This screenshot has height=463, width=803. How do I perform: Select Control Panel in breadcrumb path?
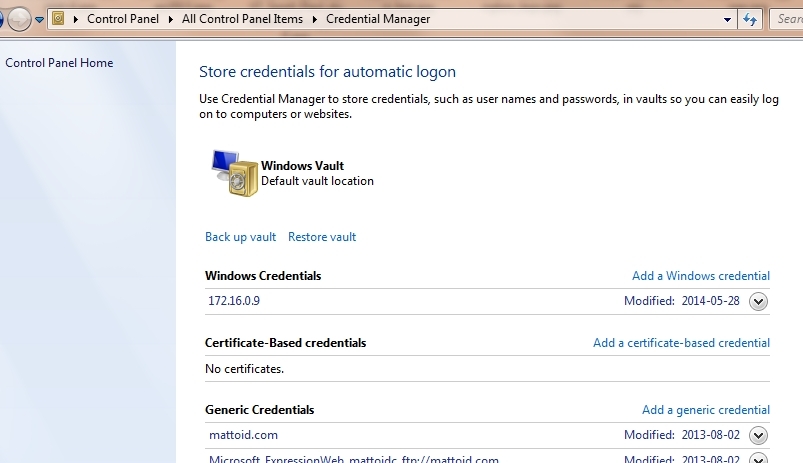tap(123, 19)
